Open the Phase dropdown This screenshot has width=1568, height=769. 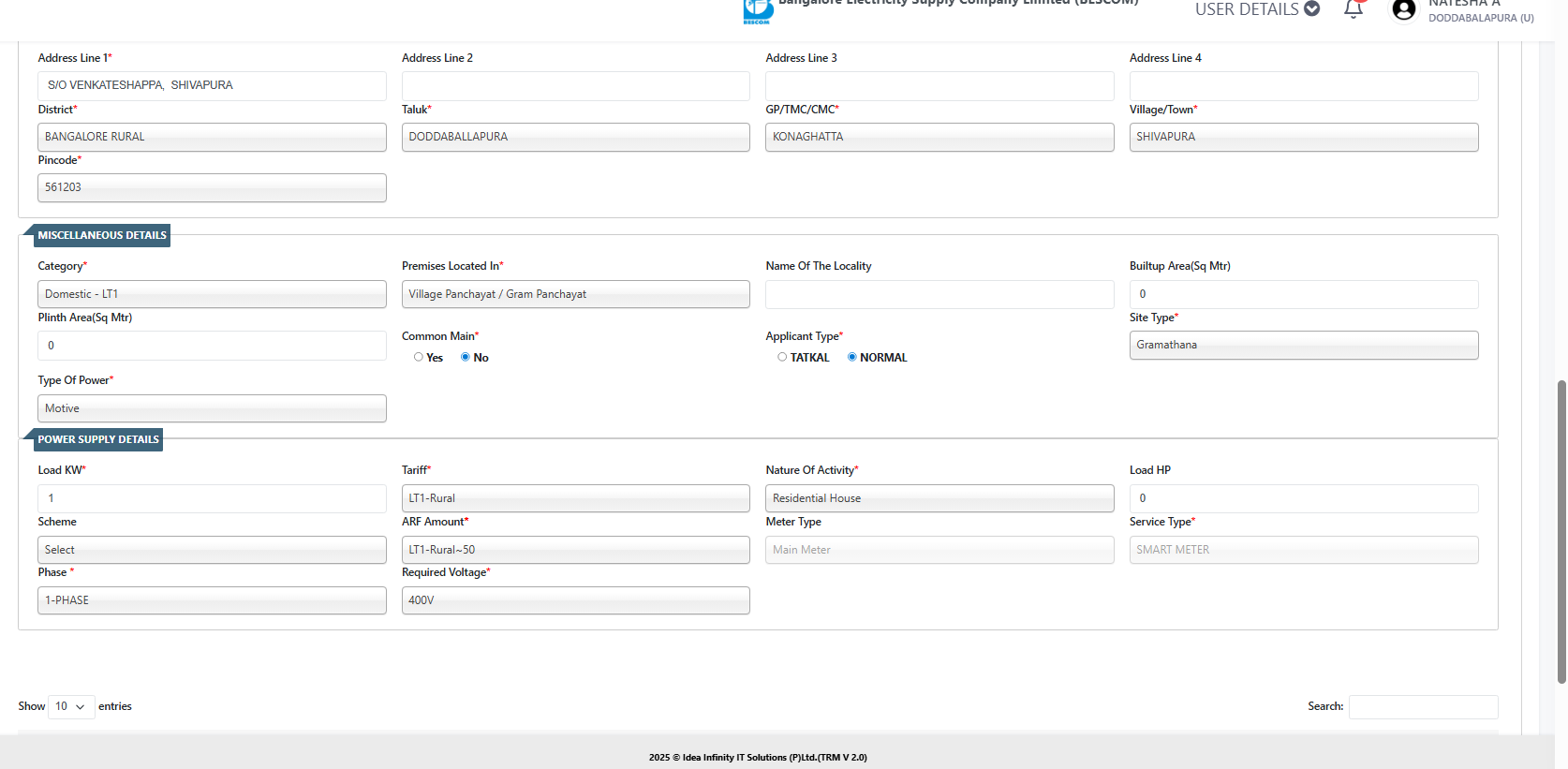pos(212,600)
